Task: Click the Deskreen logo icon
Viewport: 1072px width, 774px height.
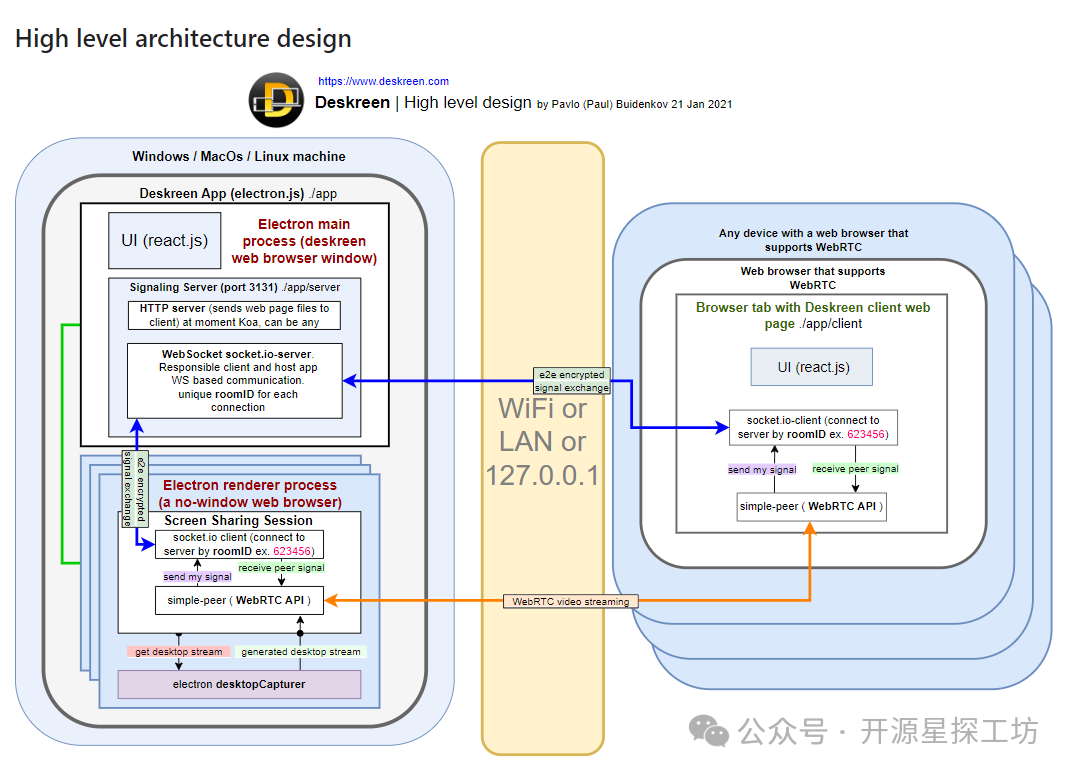Action: coord(276,101)
